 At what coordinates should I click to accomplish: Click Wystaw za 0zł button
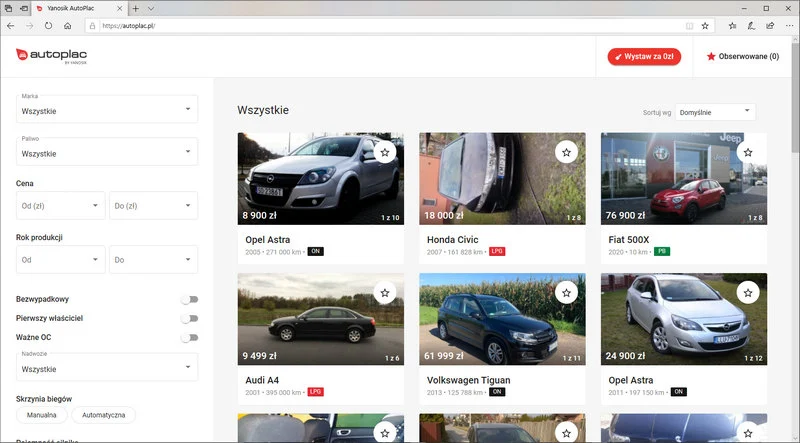tap(644, 57)
